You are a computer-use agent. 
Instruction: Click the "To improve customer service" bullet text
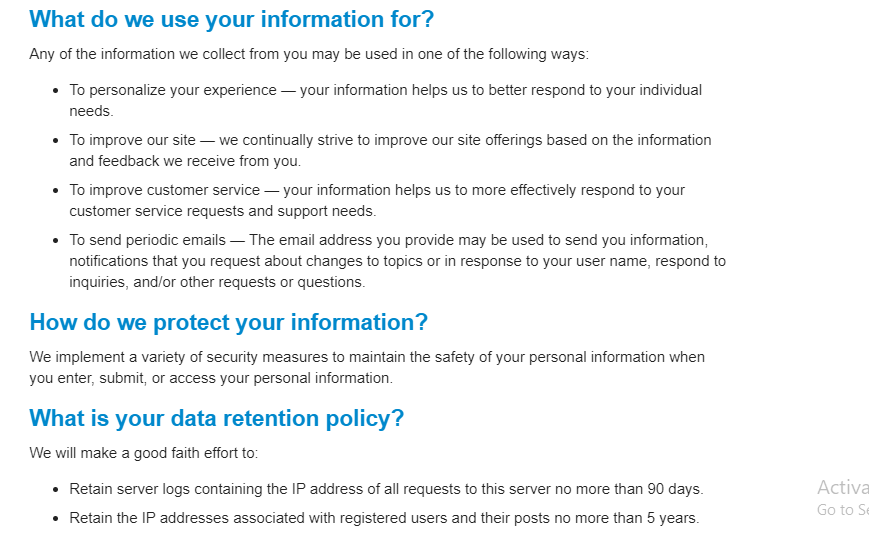(x=164, y=190)
